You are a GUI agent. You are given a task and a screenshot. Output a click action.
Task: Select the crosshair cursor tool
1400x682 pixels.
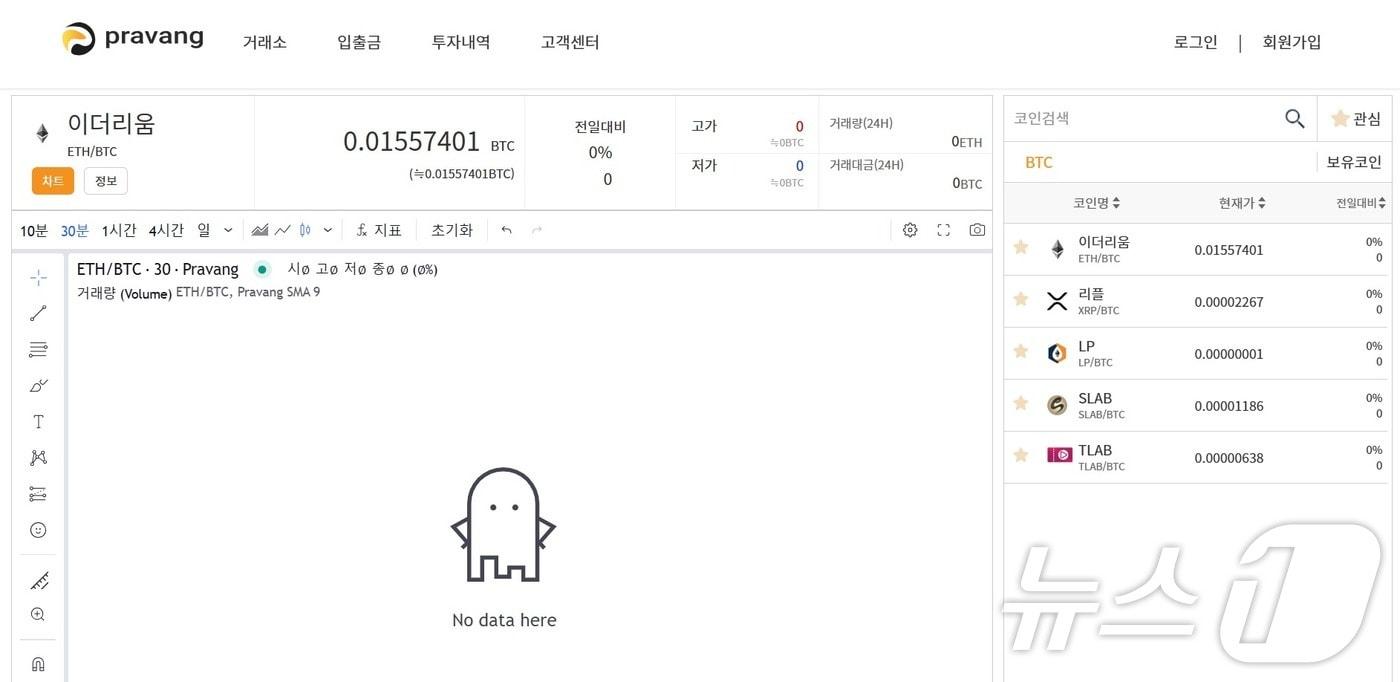tap(37, 277)
